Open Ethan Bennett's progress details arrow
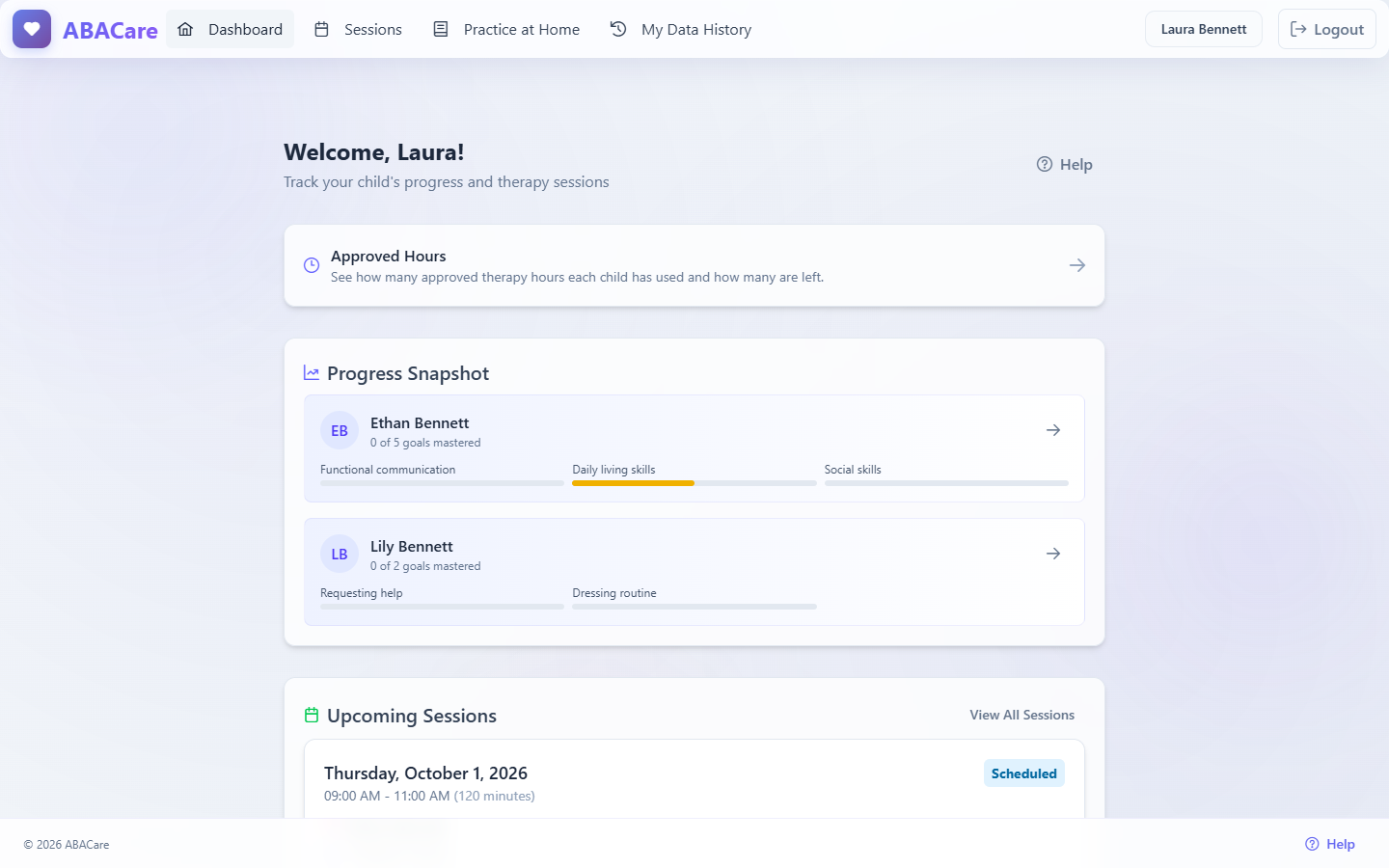Viewport: 1389px width, 868px height. (1053, 430)
